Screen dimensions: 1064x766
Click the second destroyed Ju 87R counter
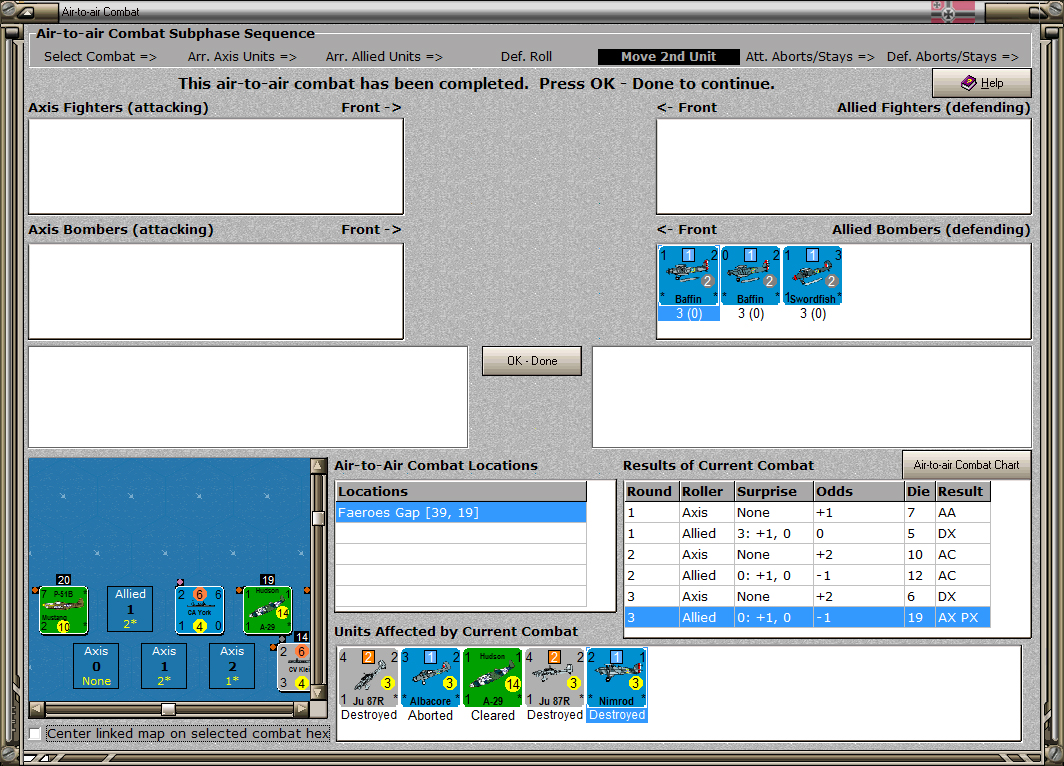tap(554, 678)
